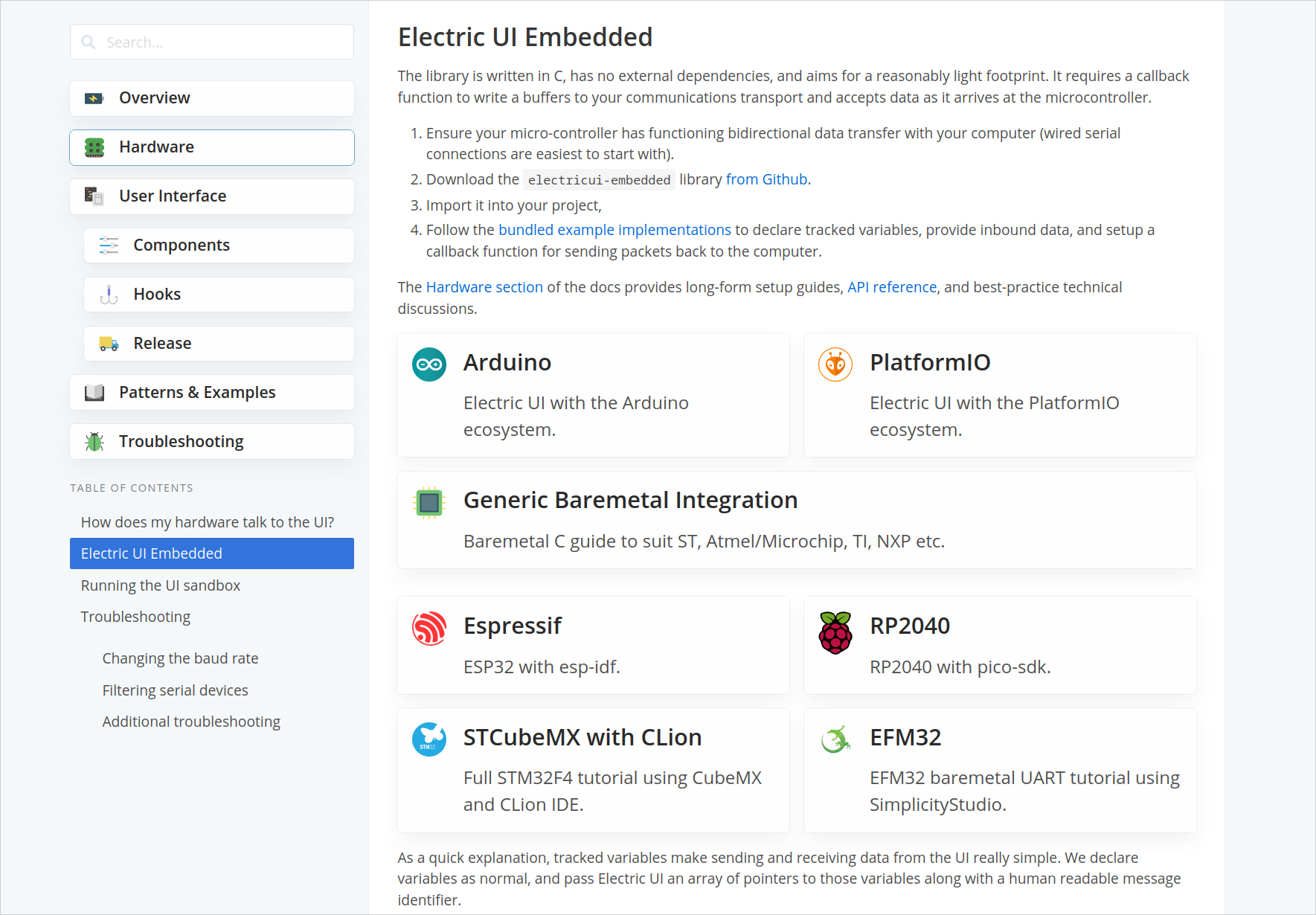
Task: Click the User Interface sidebar icon
Action: point(94,196)
